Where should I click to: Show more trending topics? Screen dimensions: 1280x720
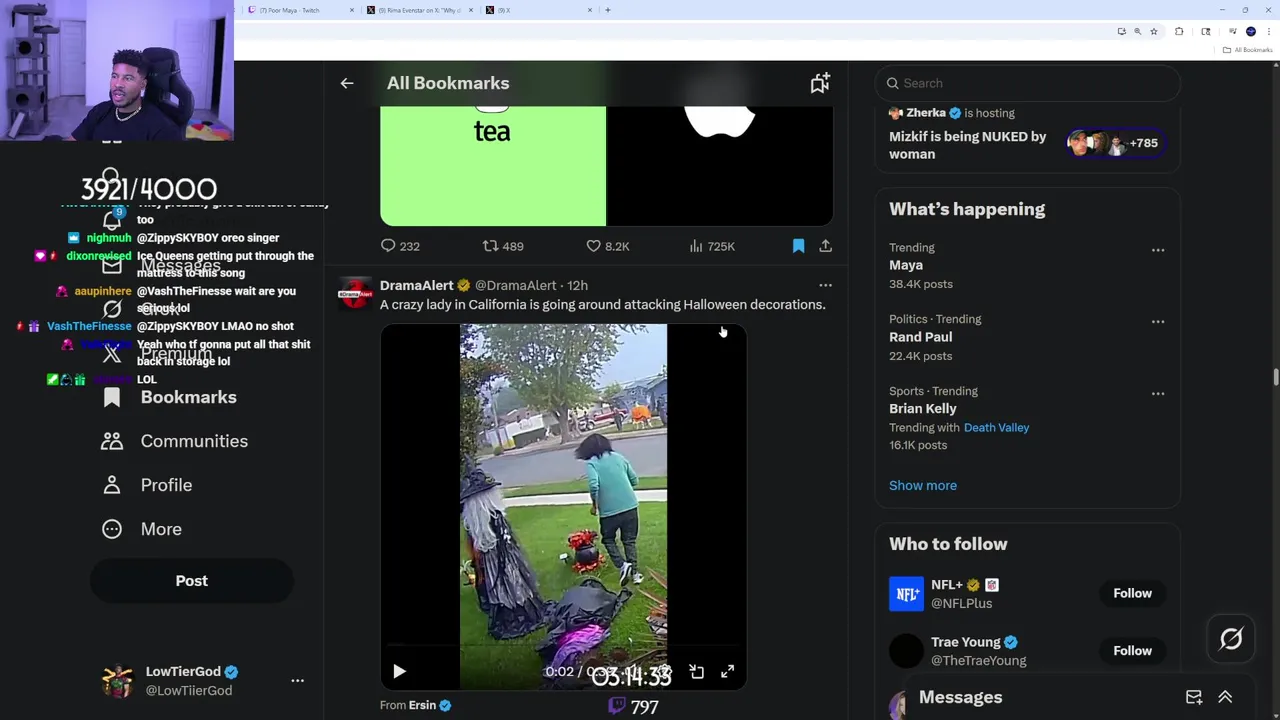click(x=922, y=485)
